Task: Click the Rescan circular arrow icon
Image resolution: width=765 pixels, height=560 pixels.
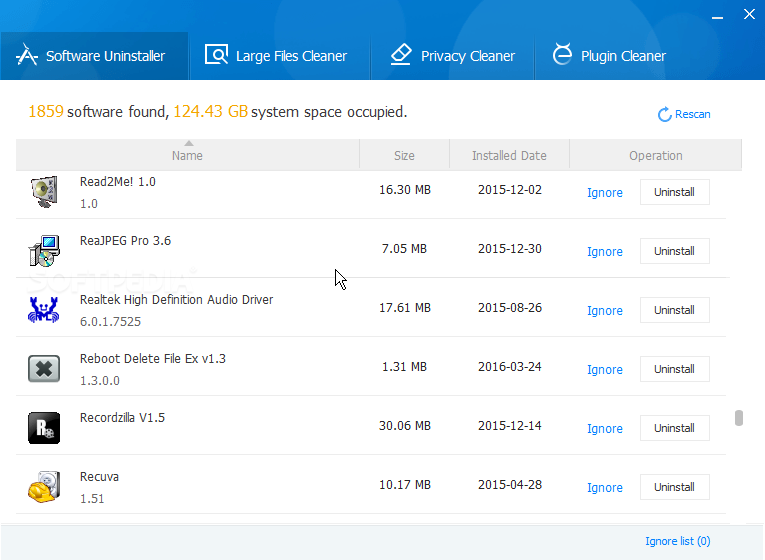Action: coord(664,115)
